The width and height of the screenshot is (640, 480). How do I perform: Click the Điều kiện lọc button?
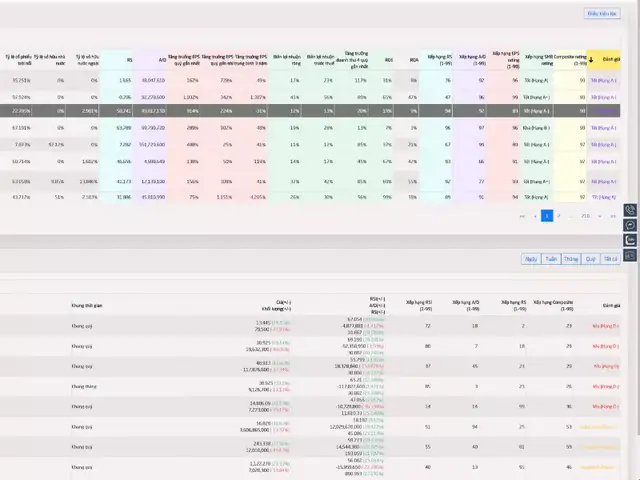click(602, 14)
